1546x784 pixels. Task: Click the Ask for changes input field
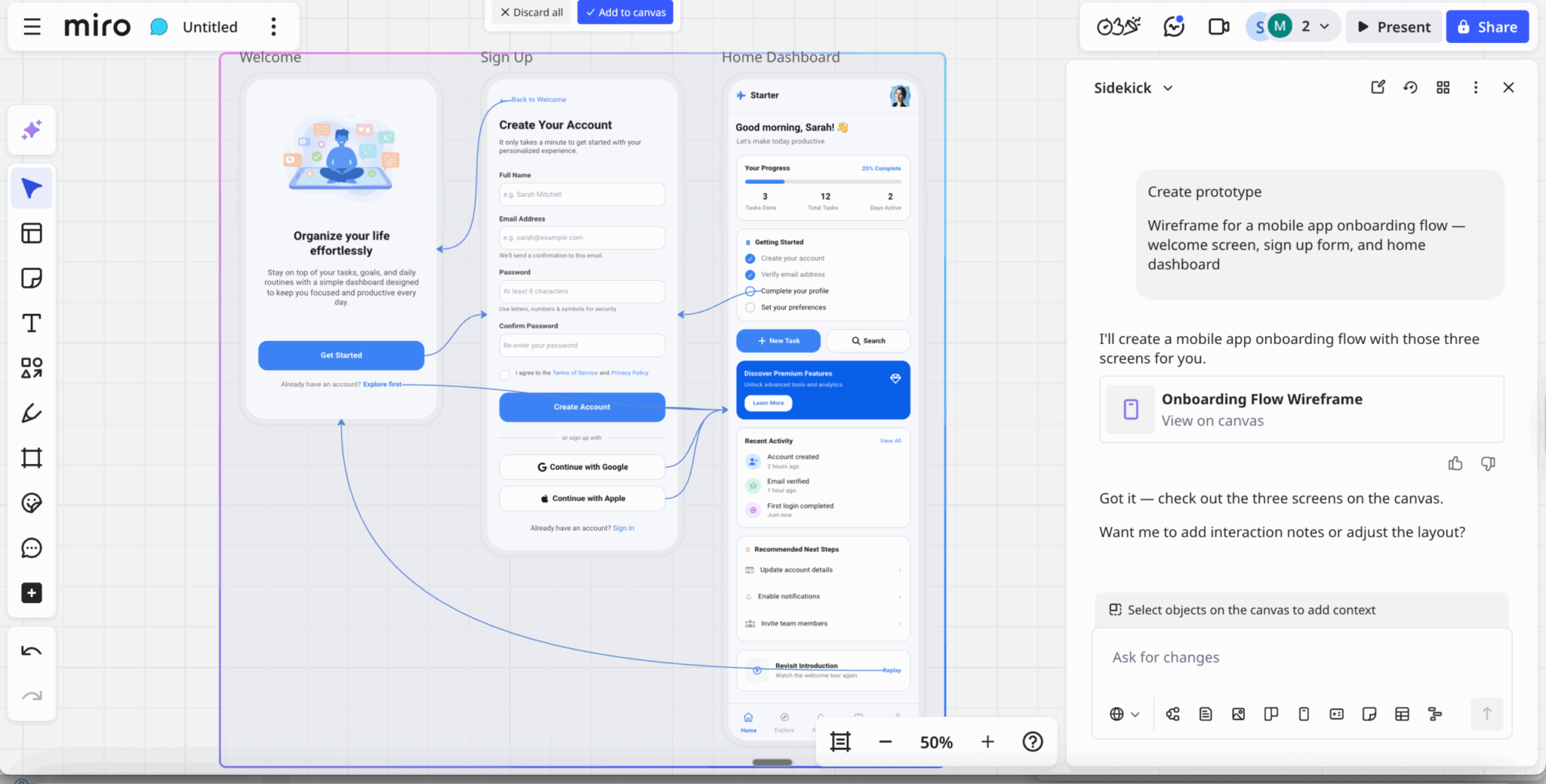[x=1301, y=658]
